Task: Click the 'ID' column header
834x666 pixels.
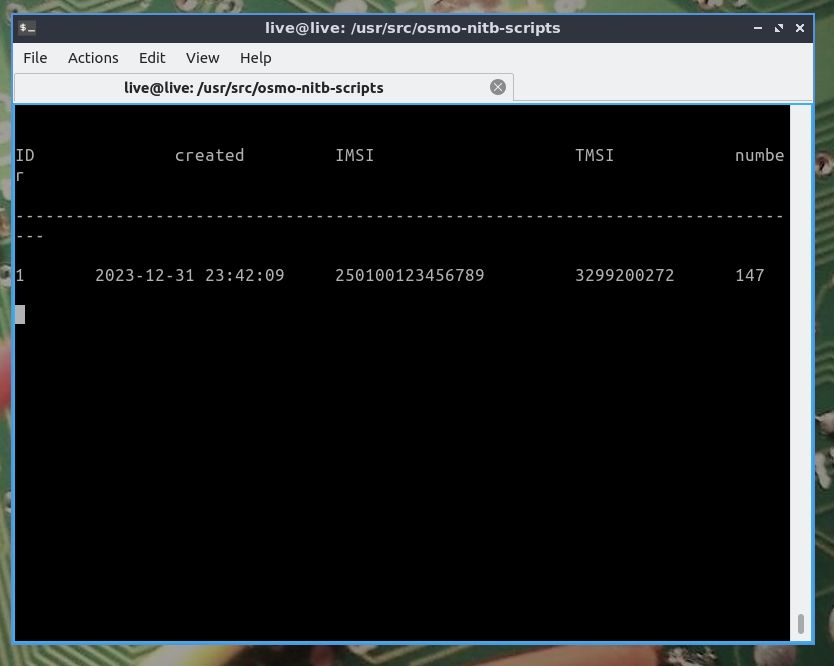Action: click(x=25, y=155)
